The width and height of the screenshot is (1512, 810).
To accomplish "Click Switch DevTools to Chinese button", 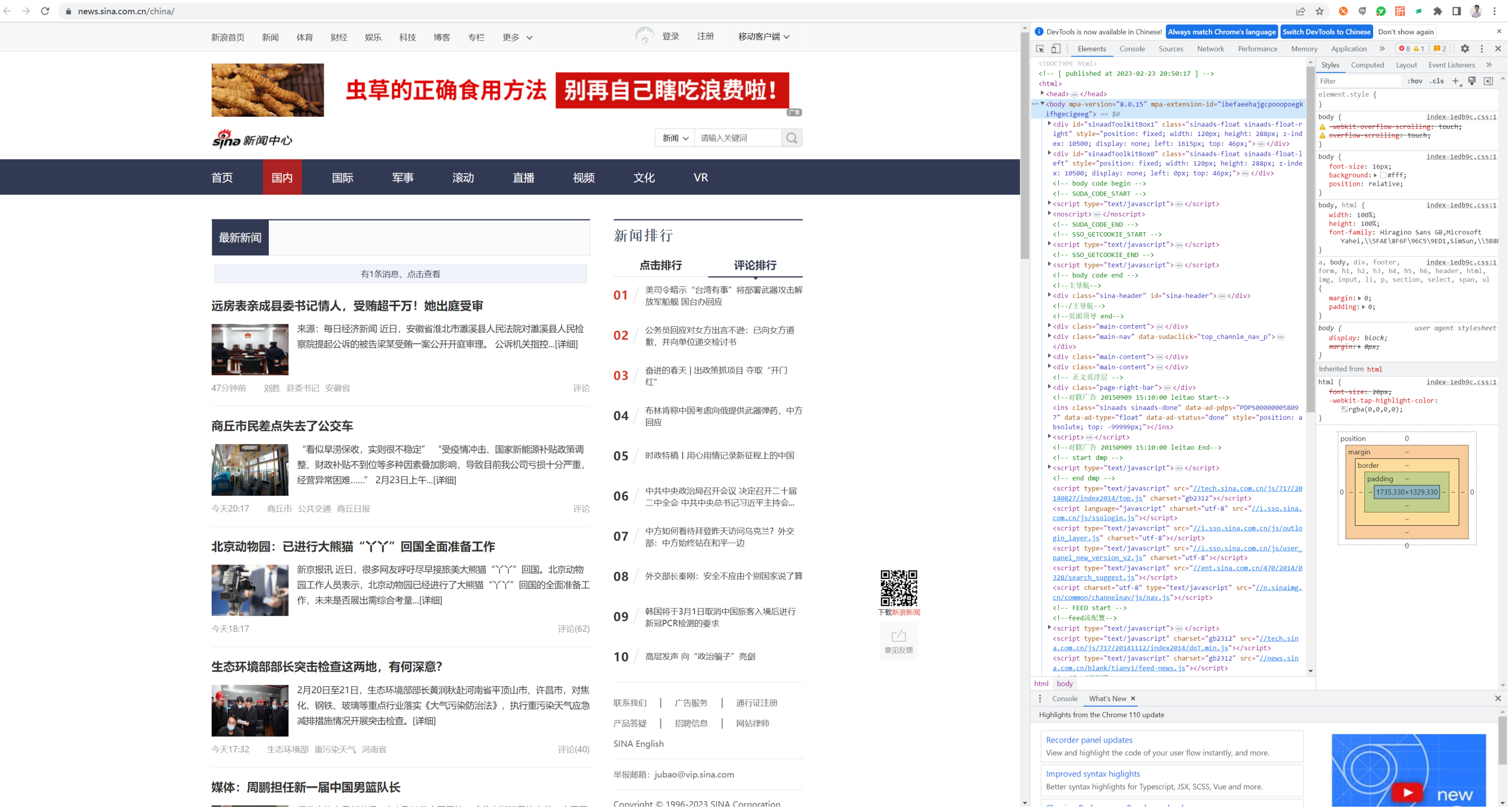I will coord(1326,32).
